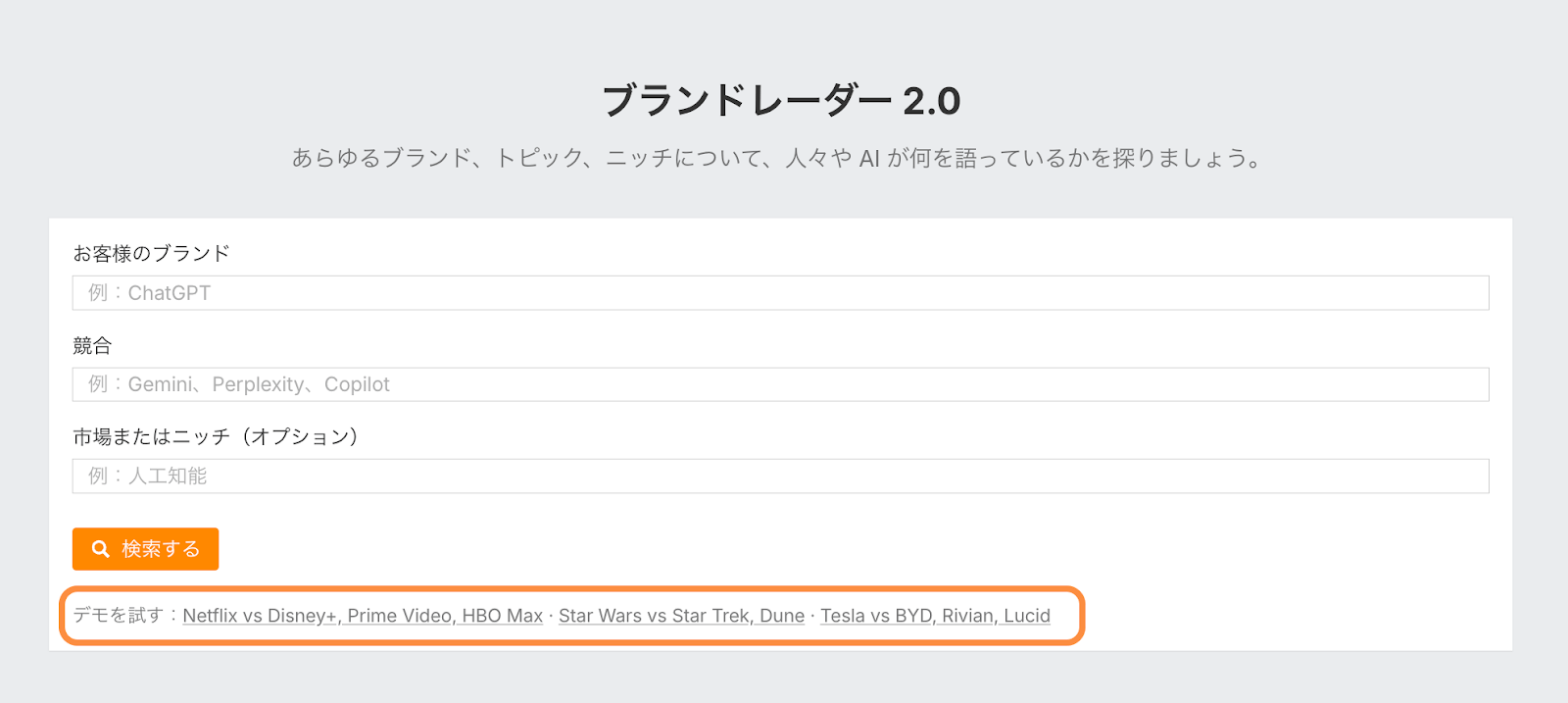This screenshot has height=703, width=1568.
Task: Click into the 競合 input field
Action: click(x=780, y=384)
